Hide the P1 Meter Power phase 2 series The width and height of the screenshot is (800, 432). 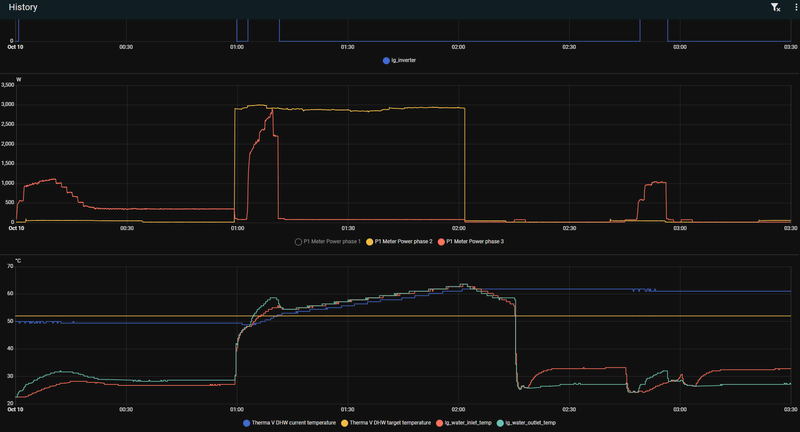pos(399,242)
